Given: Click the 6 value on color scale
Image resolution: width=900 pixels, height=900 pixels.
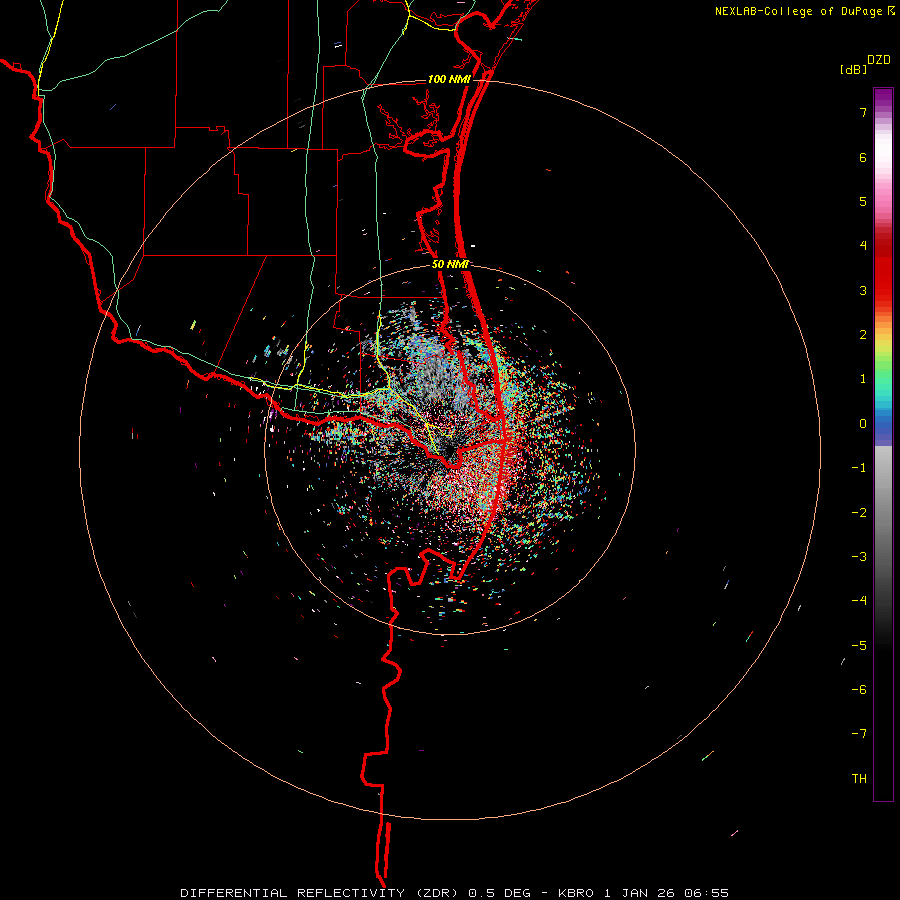Looking at the screenshot, I should 863,157.
